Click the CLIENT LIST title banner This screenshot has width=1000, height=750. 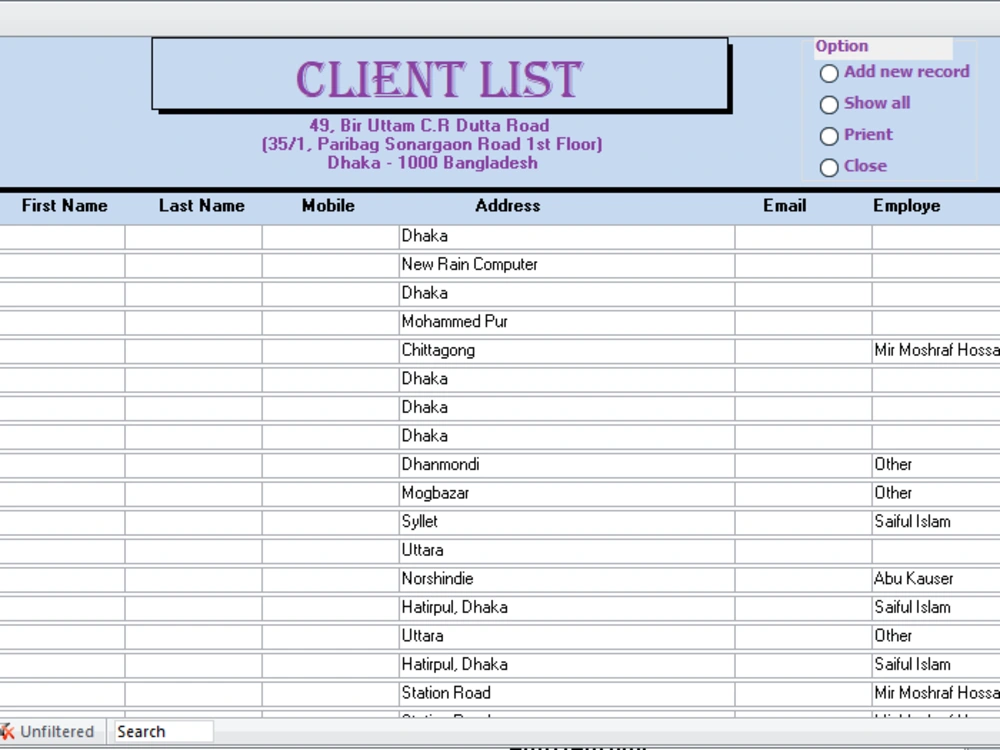click(440, 74)
